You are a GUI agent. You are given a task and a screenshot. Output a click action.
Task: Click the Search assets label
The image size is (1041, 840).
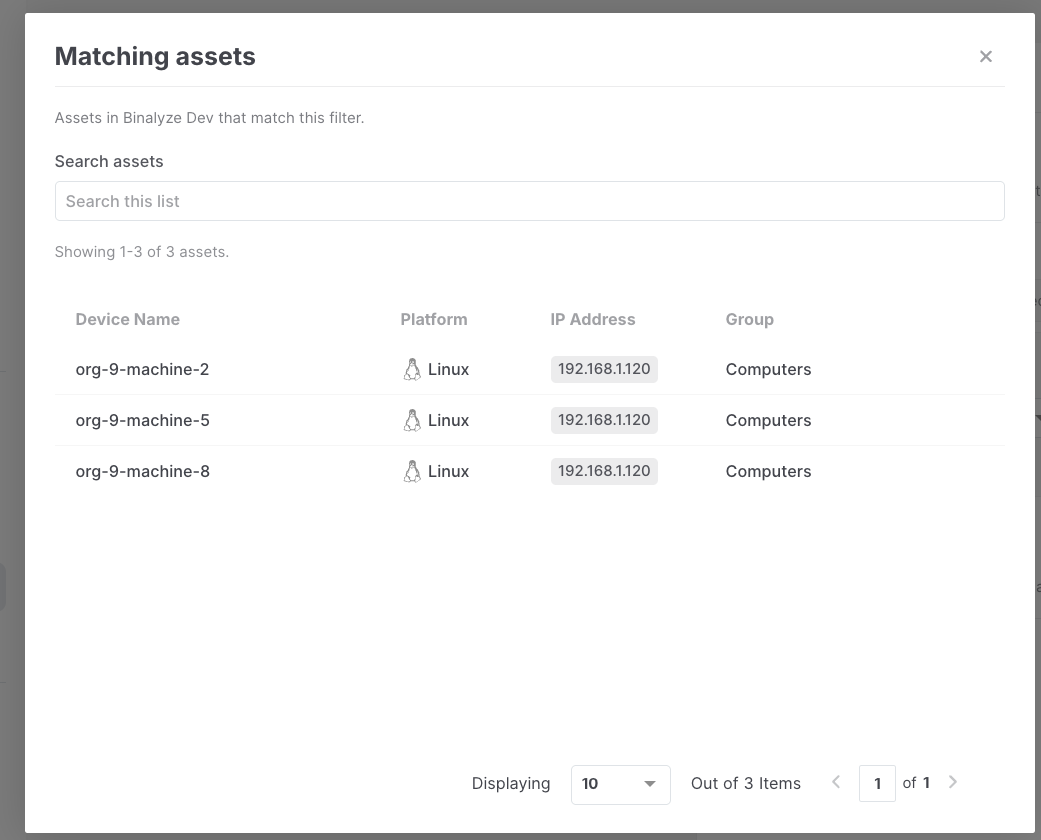[109, 161]
